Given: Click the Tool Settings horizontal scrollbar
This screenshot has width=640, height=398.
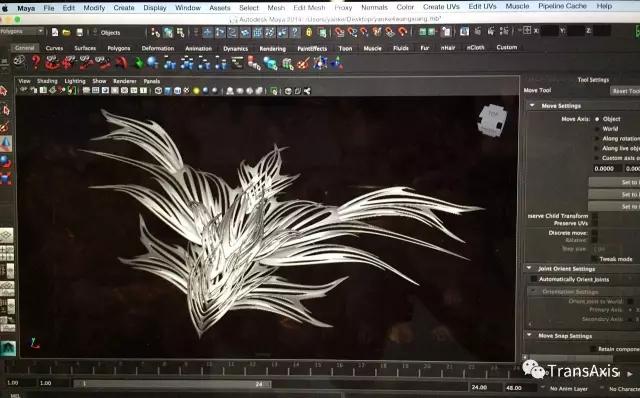Looking at the screenshot, I should coord(570,358).
